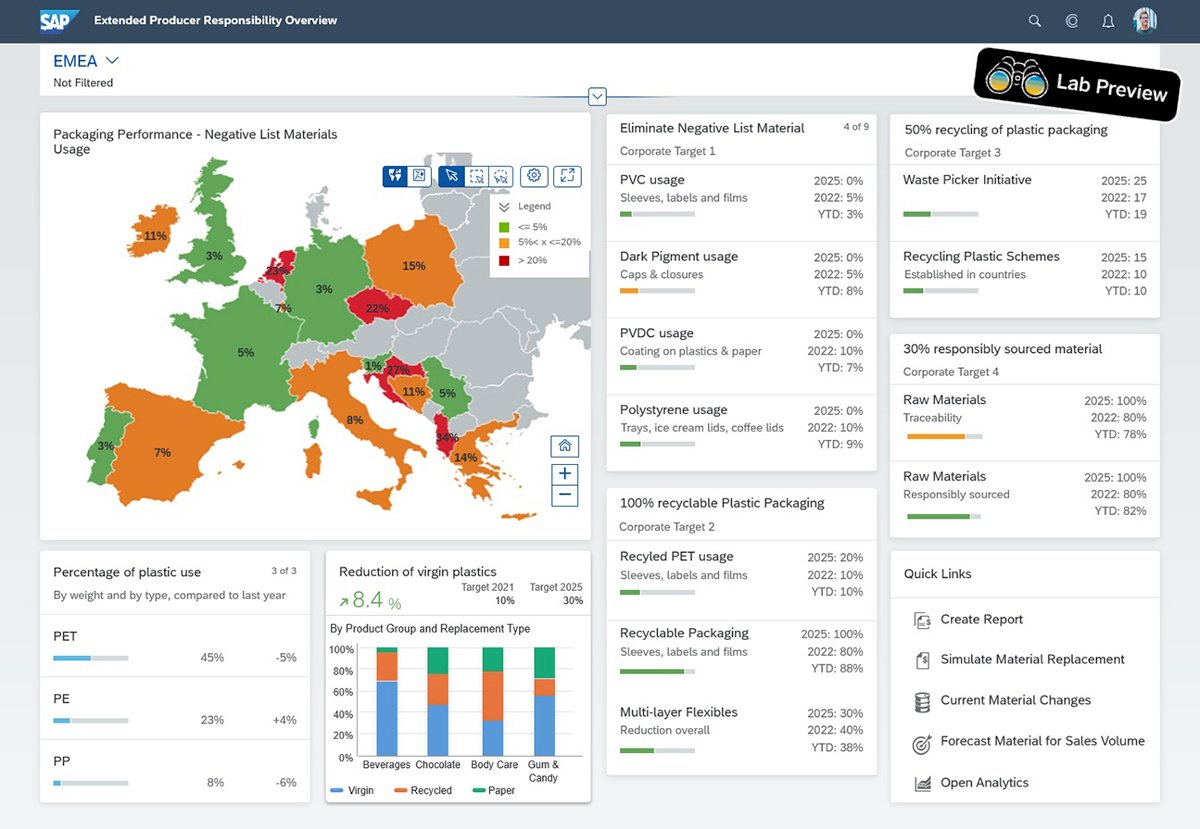The width and height of the screenshot is (1200, 829).
Task: Open the map settings gear
Action: point(534,176)
